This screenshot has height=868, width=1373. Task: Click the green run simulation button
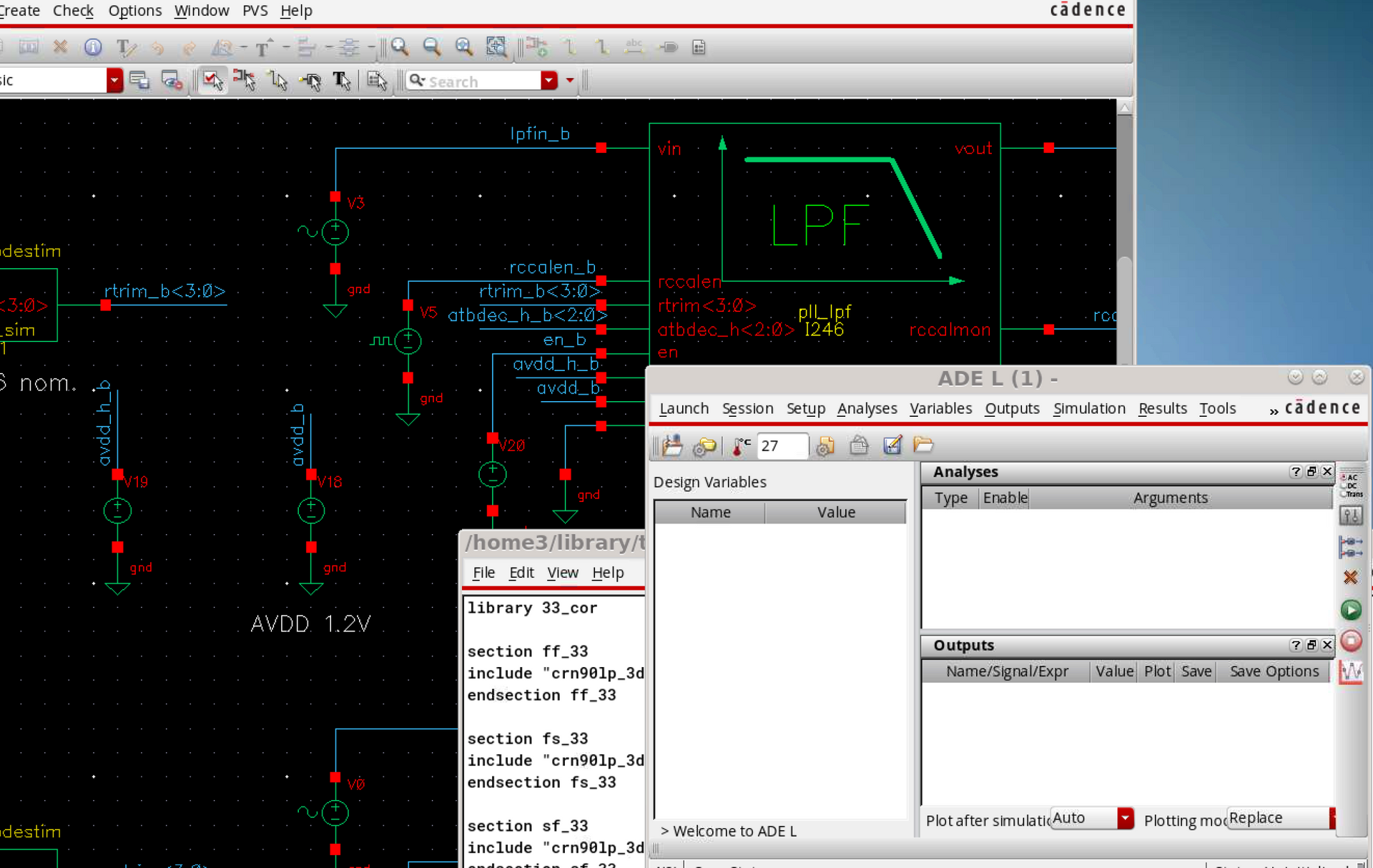pyautogui.click(x=1351, y=610)
